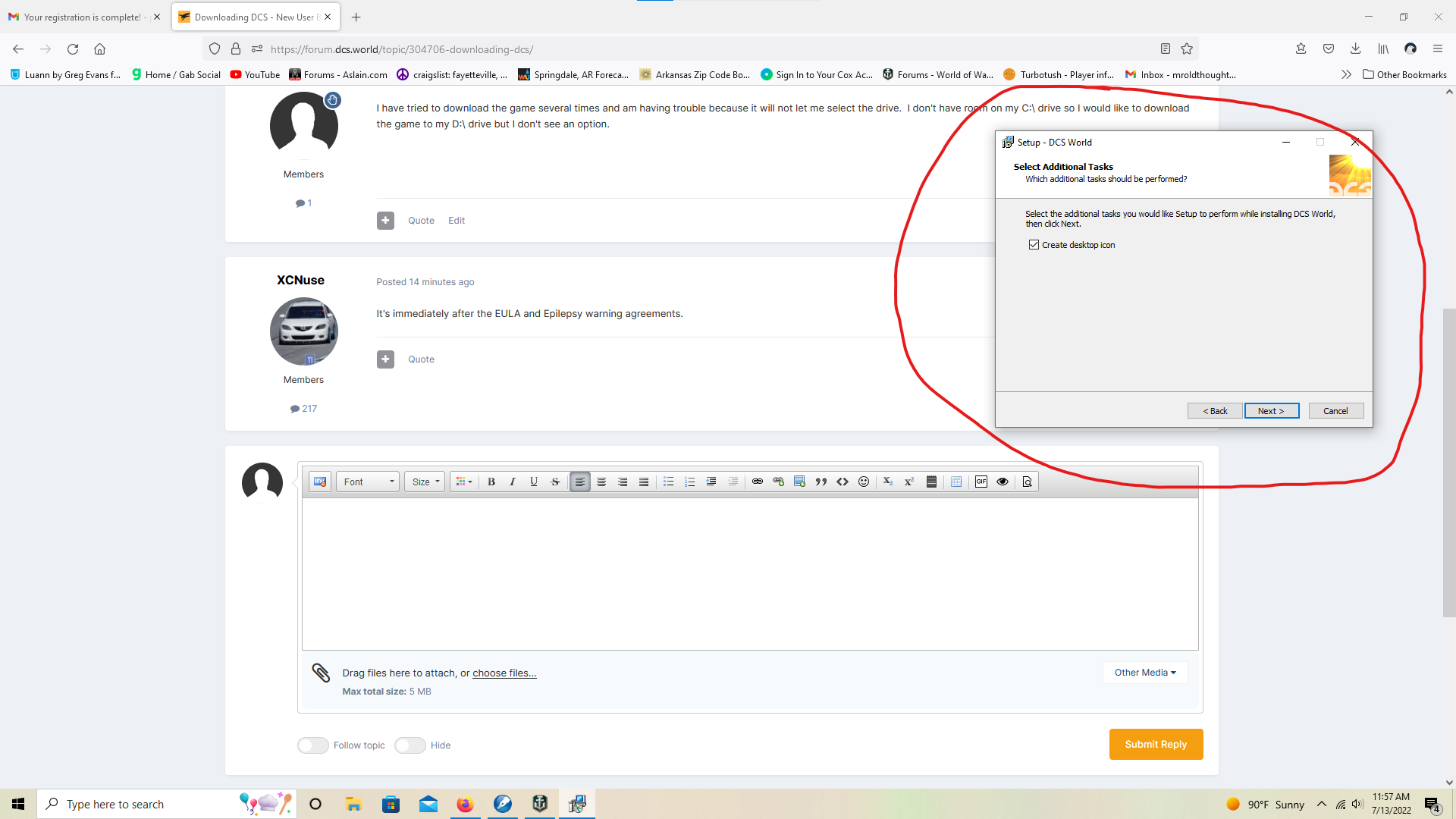1456x819 pixels.
Task: Click Windows search box
Action: tap(167, 804)
